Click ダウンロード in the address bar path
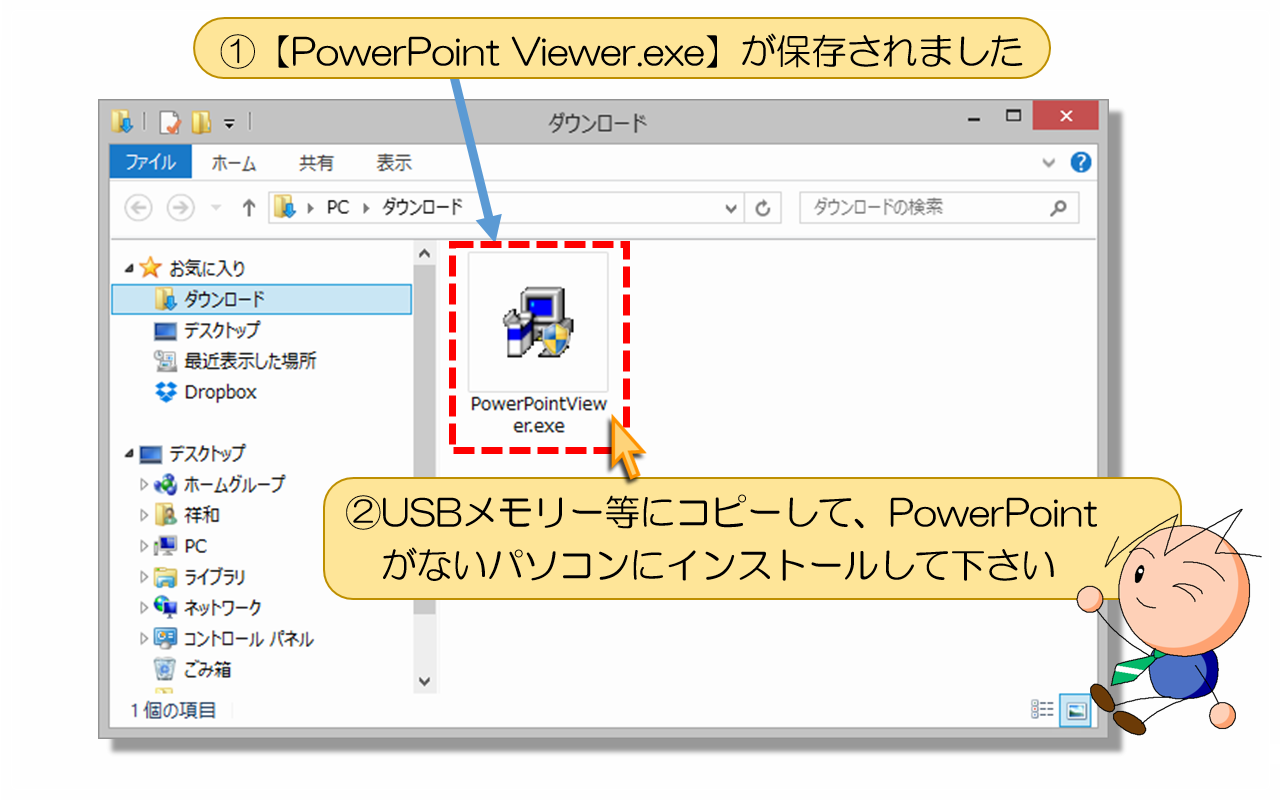Image resolution: width=1280 pixels, height=800 pixels. pyautogui.click(x=423, y=208)
